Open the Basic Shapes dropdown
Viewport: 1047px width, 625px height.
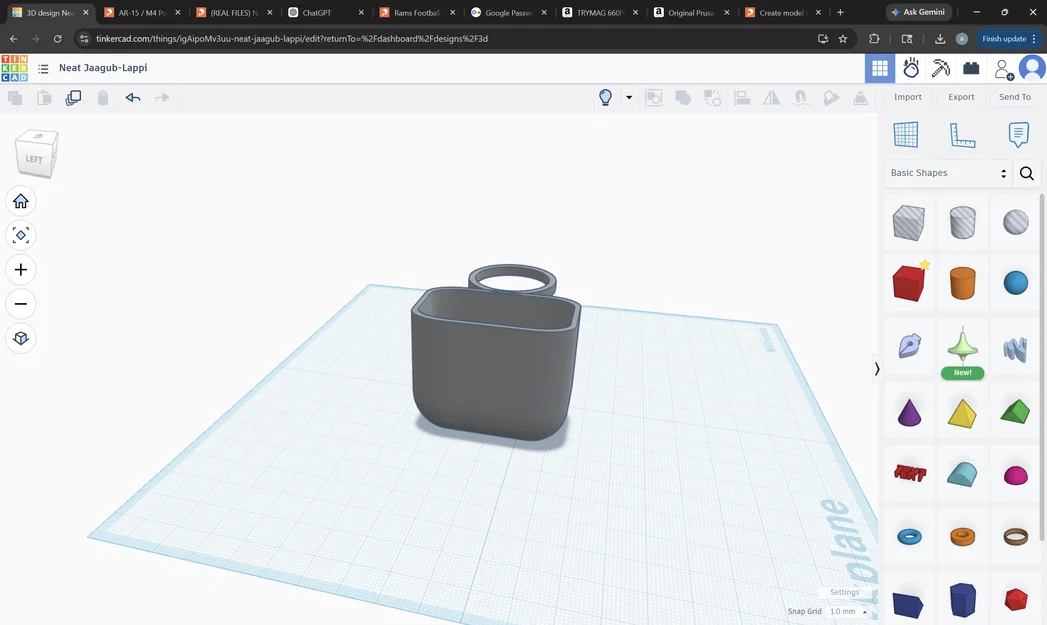tap(945, 173)
